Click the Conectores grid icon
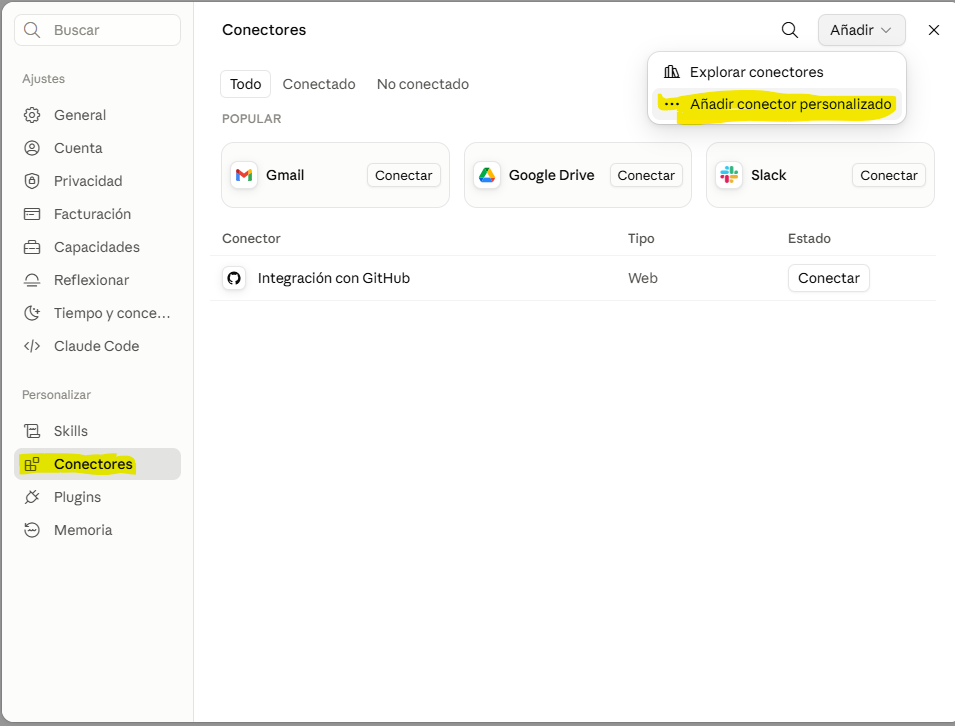 (x=32, y=464)
